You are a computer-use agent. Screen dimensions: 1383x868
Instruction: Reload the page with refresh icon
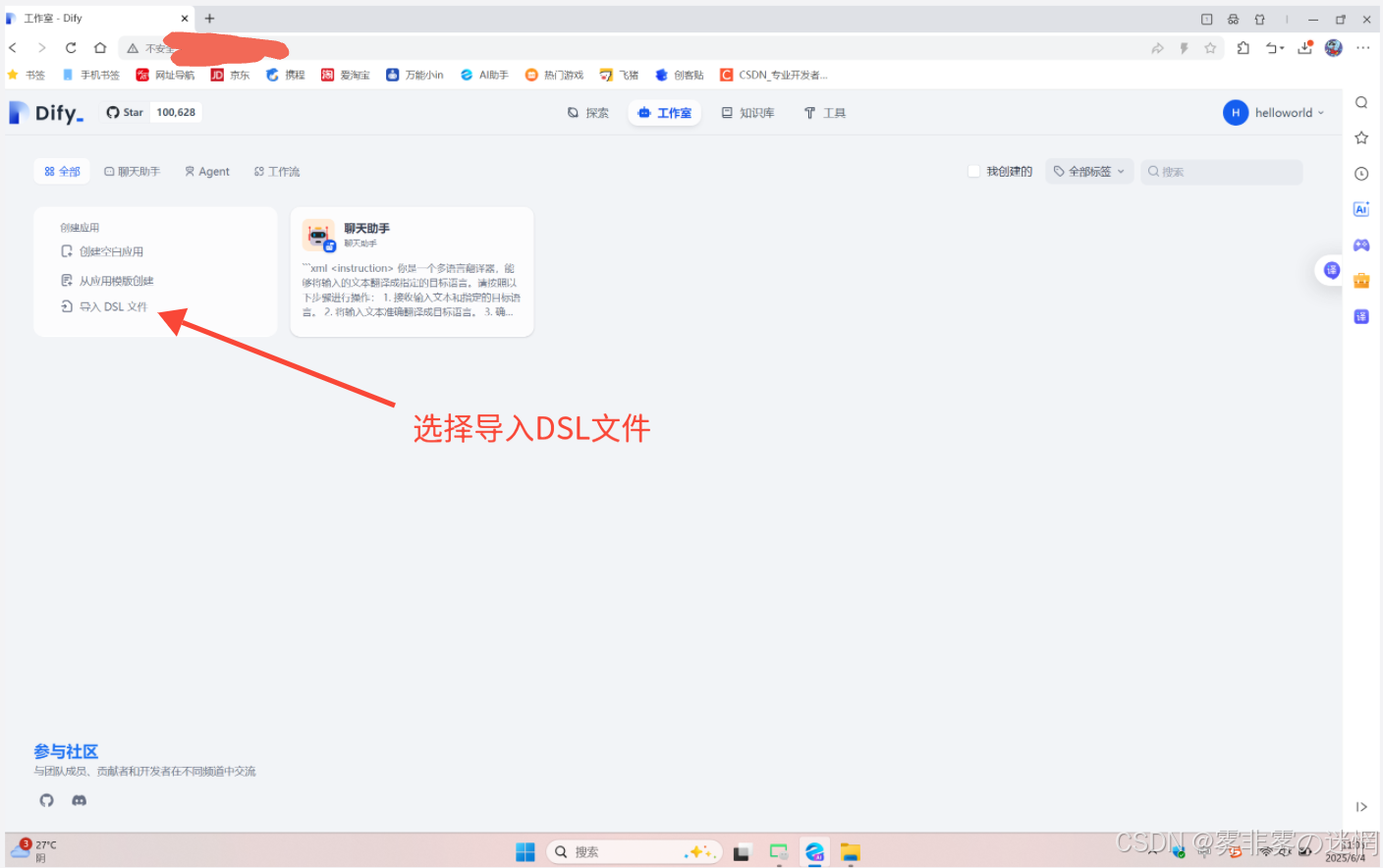point(71,47)
